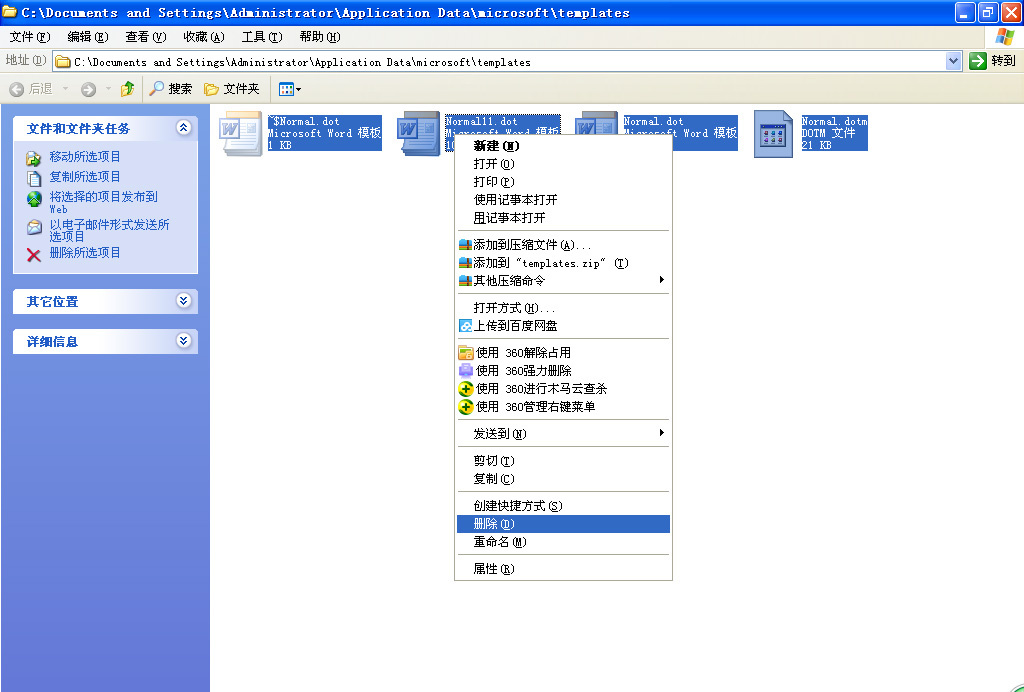Open Forward history dropdown arrow
Viewport: 1024px width, 692px height.
[108, 89]
